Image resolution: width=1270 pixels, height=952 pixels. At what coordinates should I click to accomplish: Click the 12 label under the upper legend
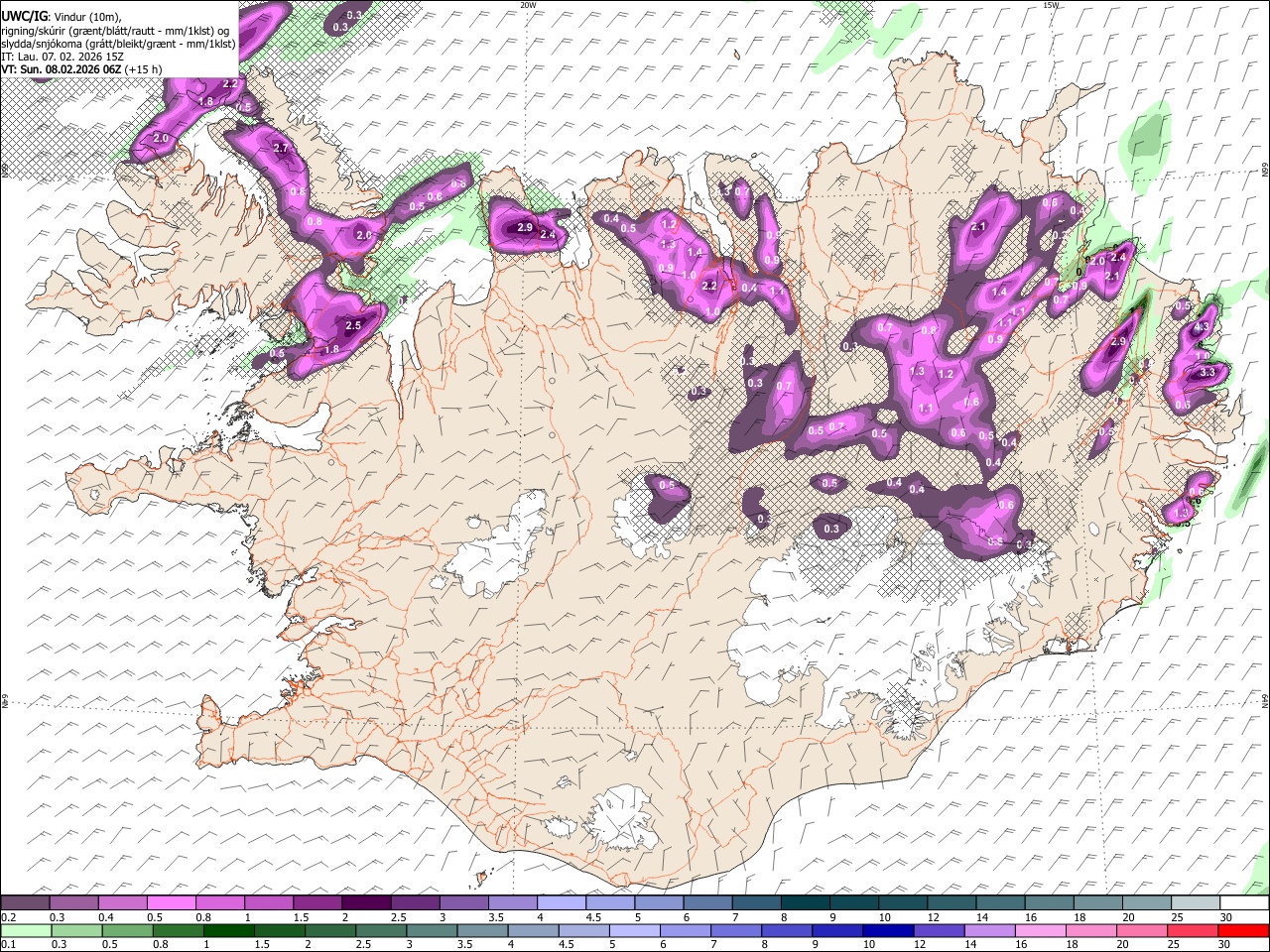[934, 917]
